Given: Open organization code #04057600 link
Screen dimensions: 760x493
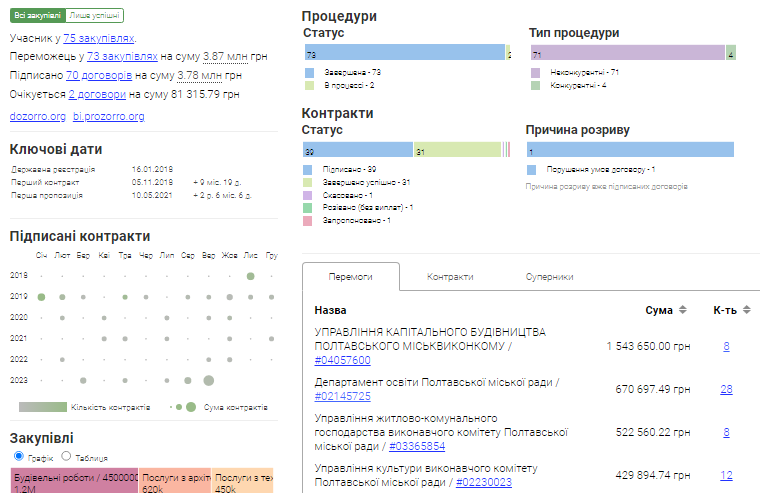Looking at the screenshot, I should pos(342,360).
